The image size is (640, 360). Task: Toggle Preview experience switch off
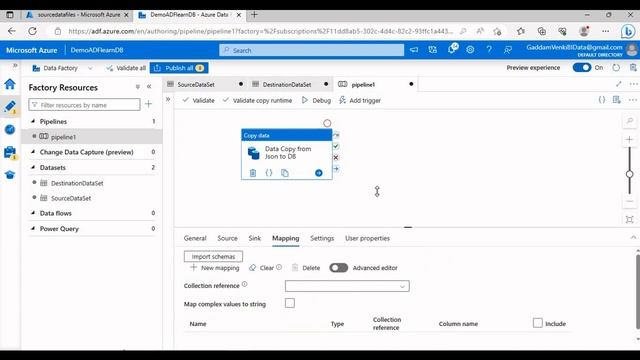(x=582, y=68)
